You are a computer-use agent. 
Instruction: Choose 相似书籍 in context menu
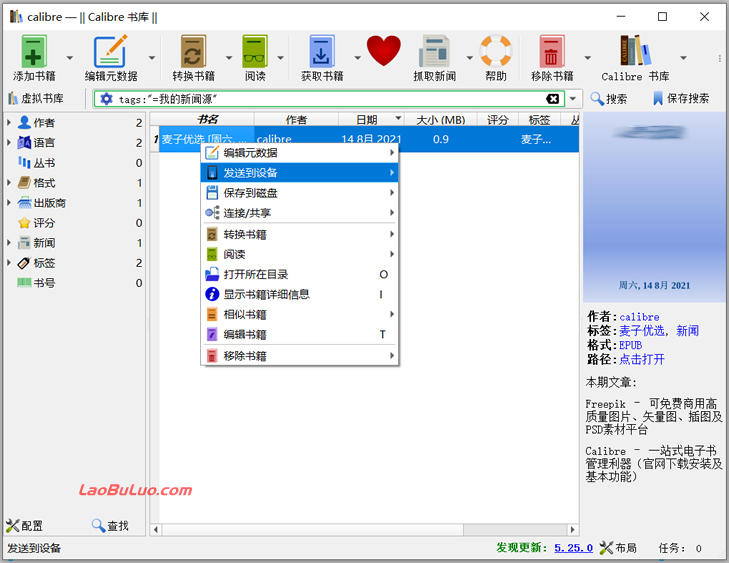[x=299, y=314]
